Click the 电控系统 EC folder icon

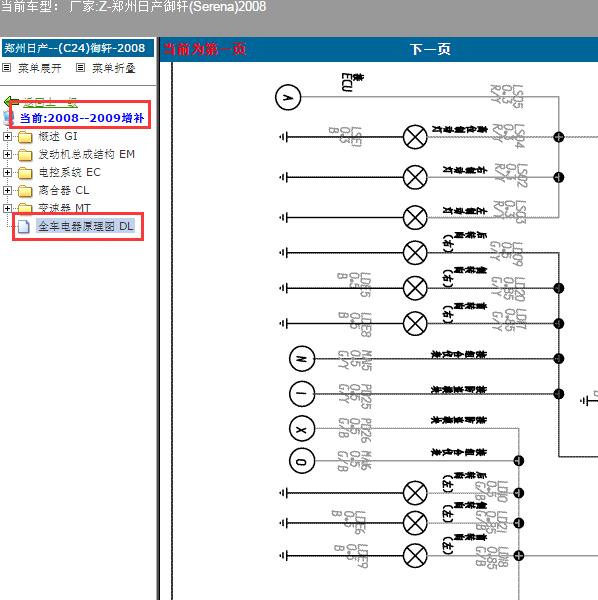click(x=25, y=173)
